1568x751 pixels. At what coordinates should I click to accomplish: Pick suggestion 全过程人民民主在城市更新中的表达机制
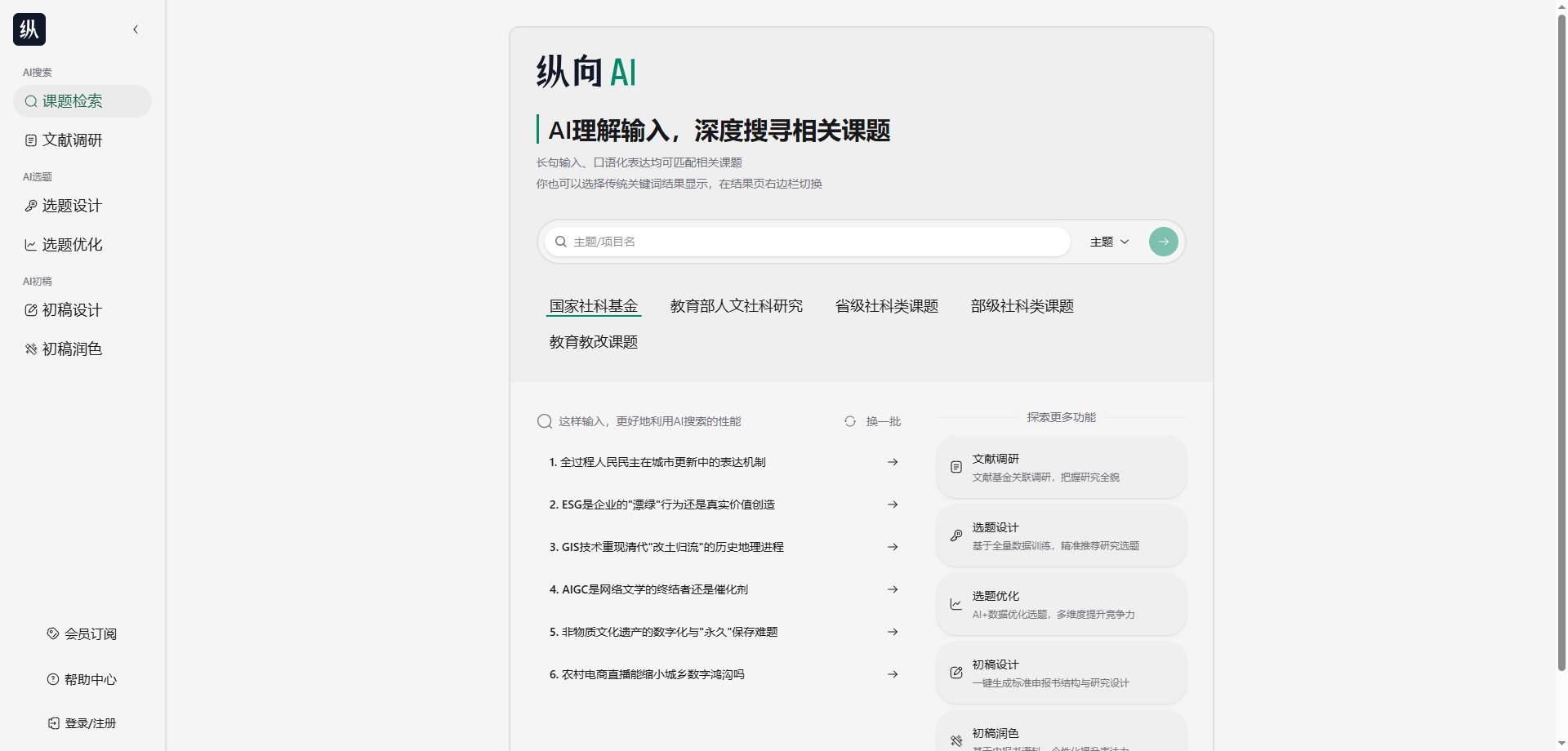pos(657,462)
